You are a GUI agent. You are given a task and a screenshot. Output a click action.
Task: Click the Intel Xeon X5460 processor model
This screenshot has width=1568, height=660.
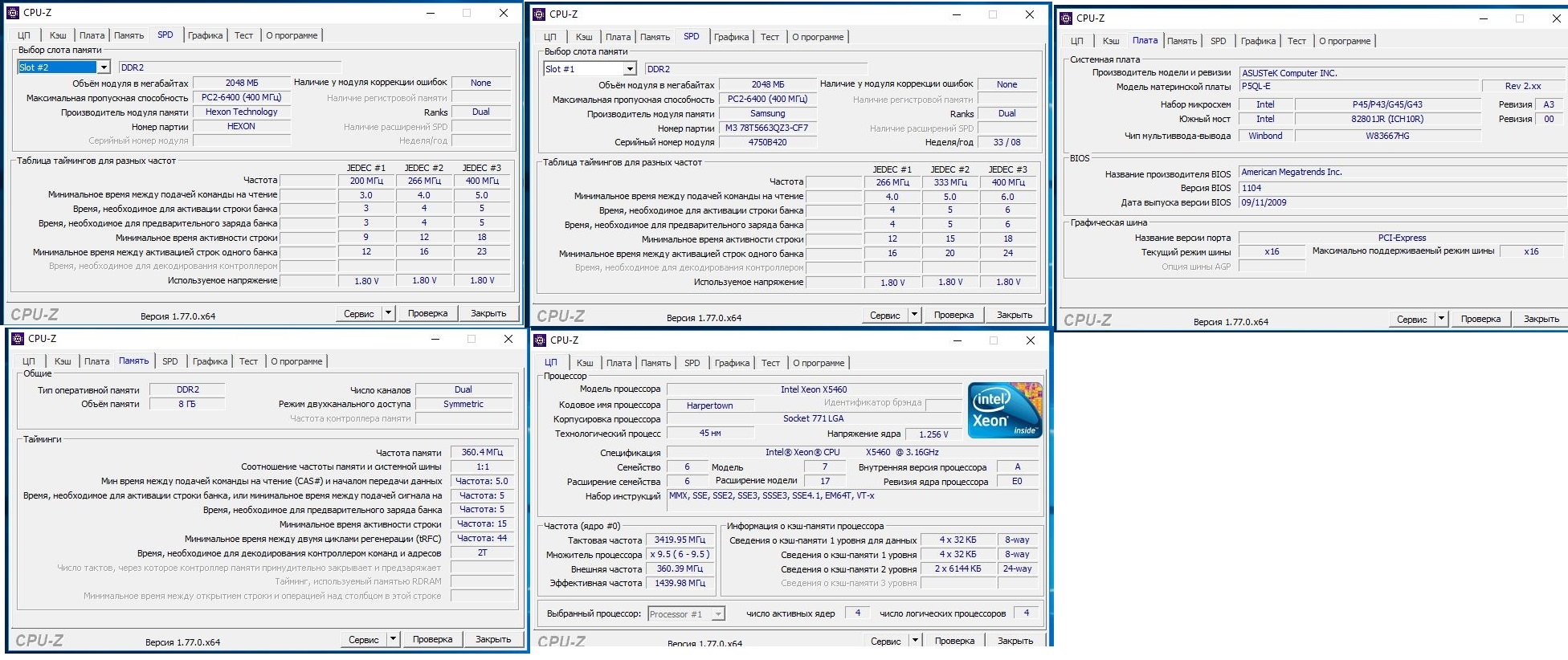click(814, 390)
